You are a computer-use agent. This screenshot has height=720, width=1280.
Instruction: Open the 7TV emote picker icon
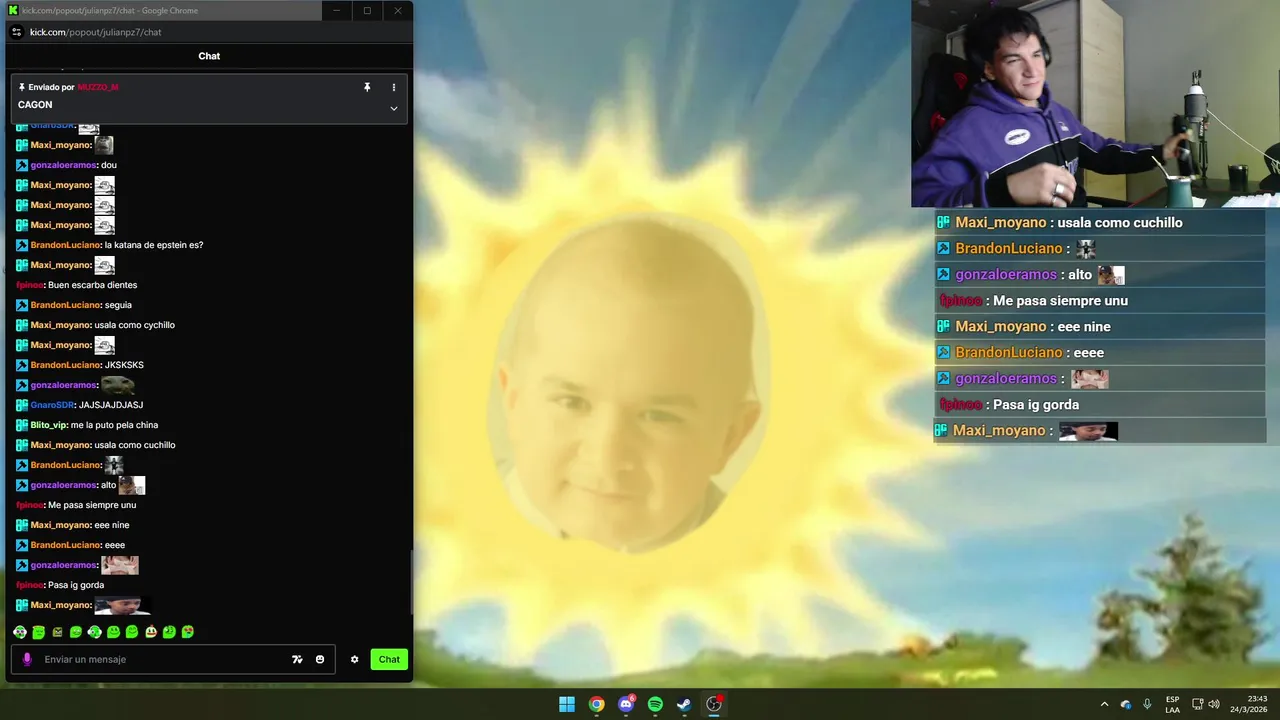[x=297, y=659]
